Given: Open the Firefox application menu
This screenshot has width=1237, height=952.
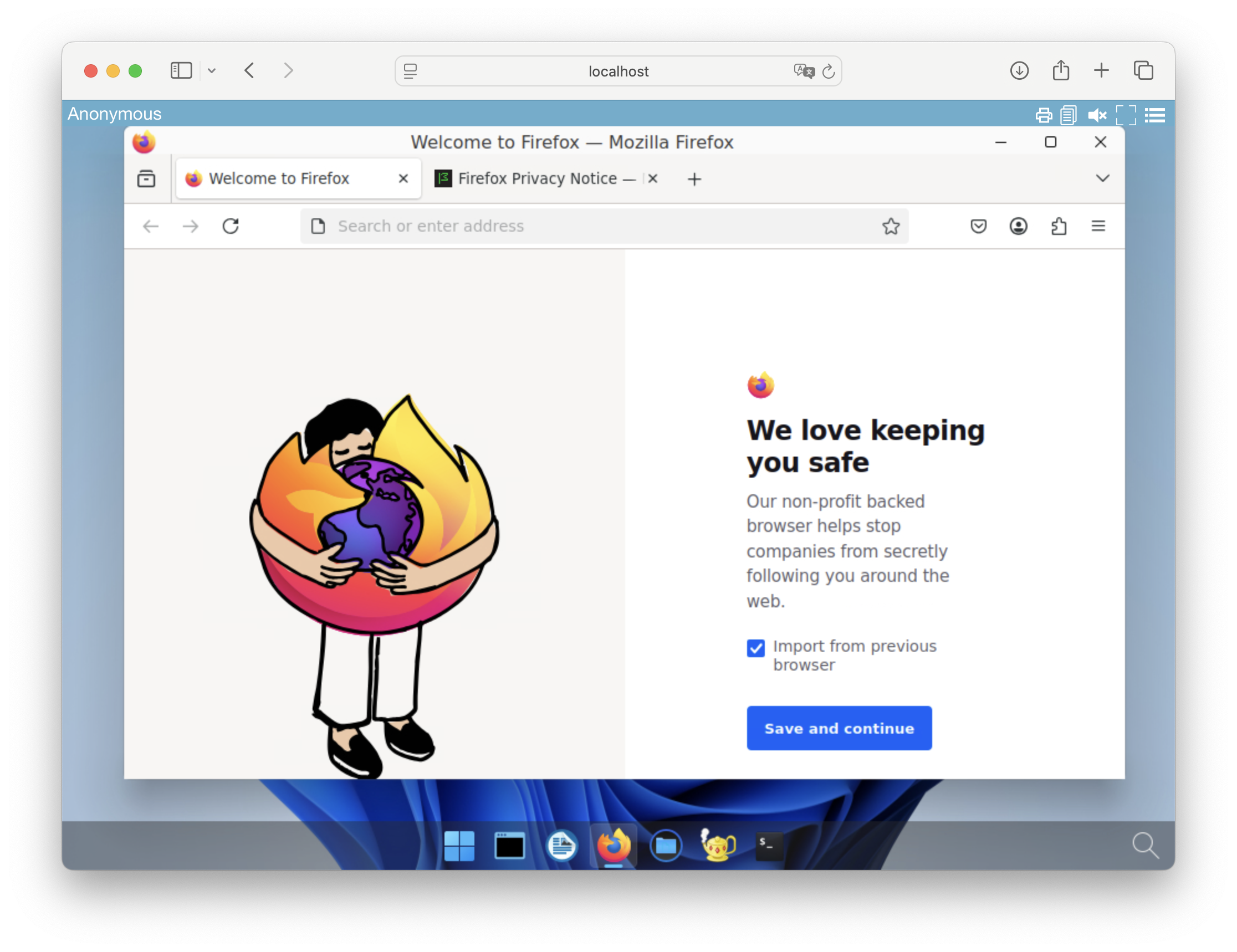Looking at the screenshot, I should tap(1098, 226).
